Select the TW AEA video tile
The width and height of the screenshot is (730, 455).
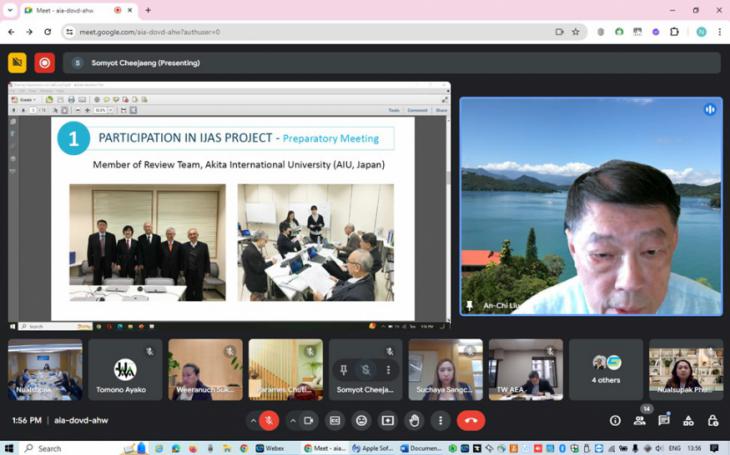click(526, 369)
